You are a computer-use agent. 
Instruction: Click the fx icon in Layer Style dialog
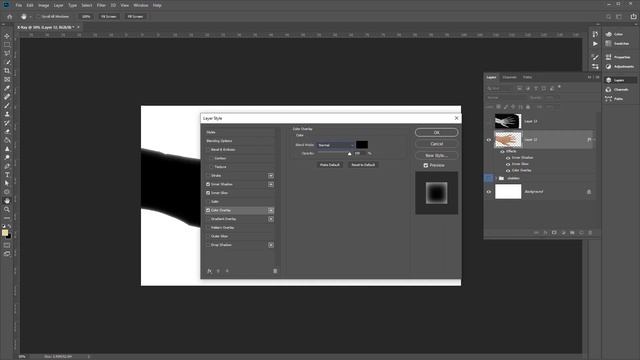click(x=209, y=271)
